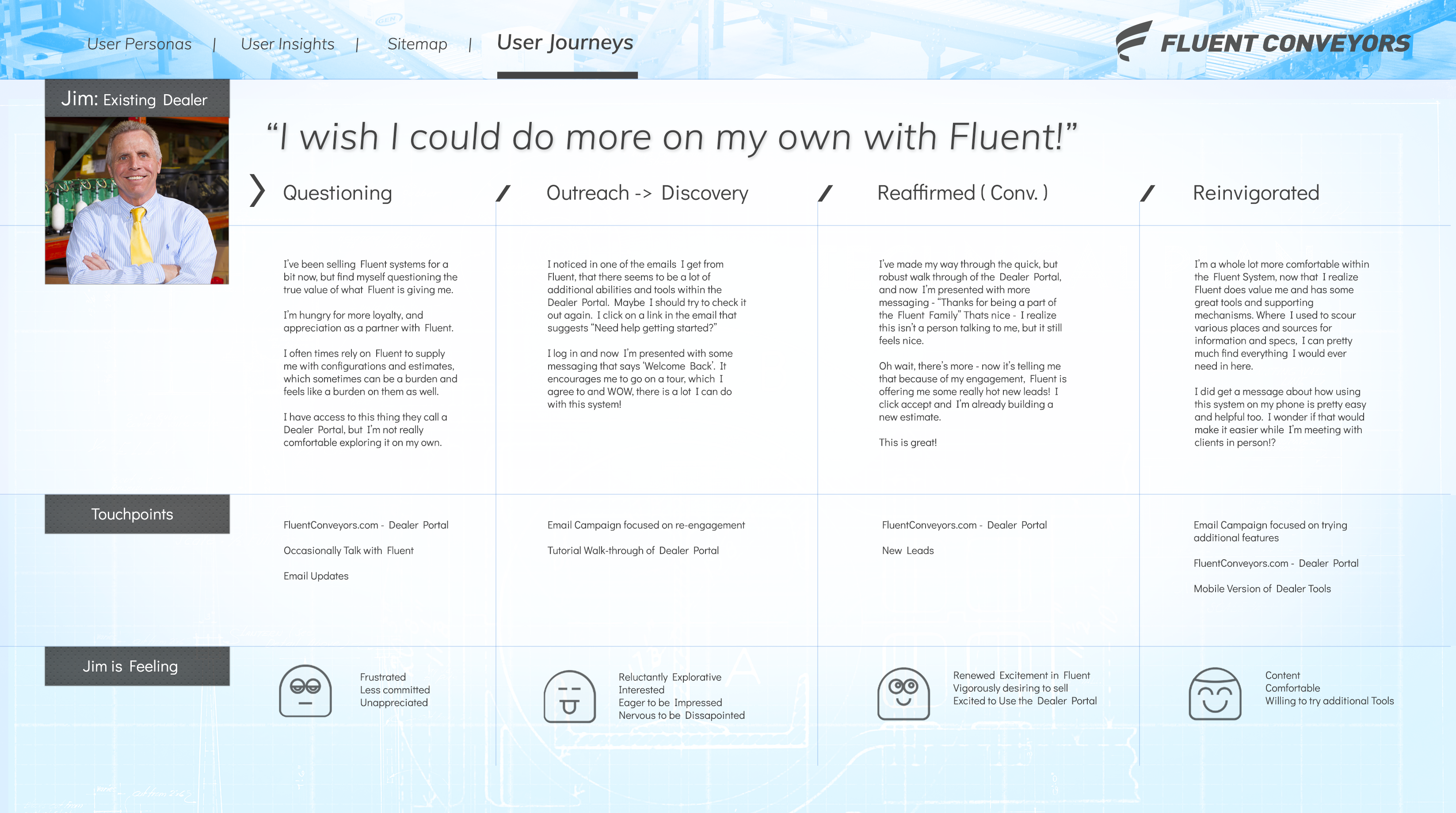Click 'This is great!' in Reaffirmed column

point(908,443)
